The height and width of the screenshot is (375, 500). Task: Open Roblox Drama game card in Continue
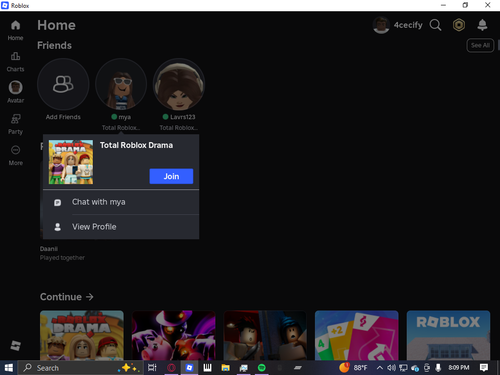coord(82,335)
